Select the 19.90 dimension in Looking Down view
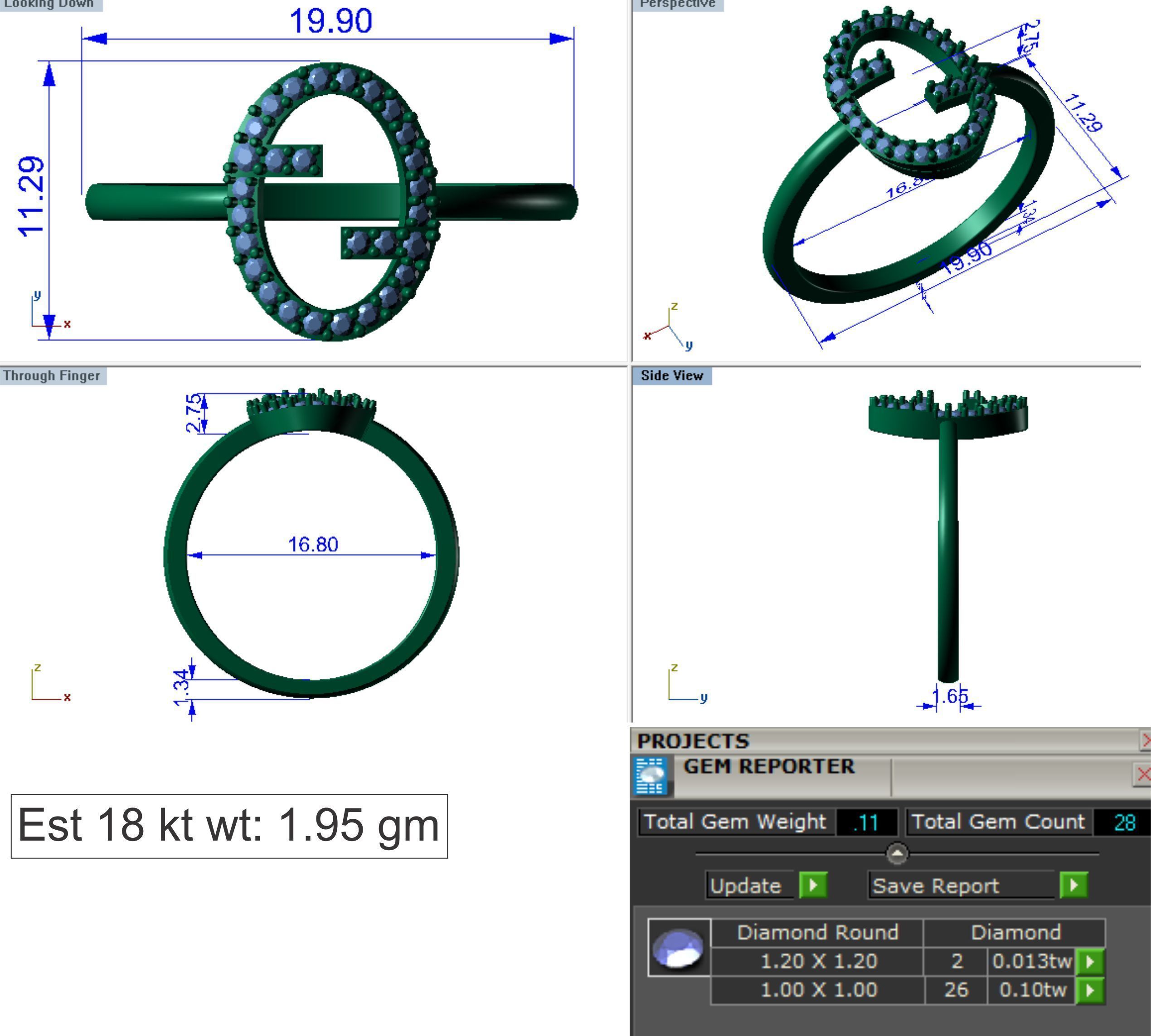The image size is (1151, 1036). click(331, 21)
